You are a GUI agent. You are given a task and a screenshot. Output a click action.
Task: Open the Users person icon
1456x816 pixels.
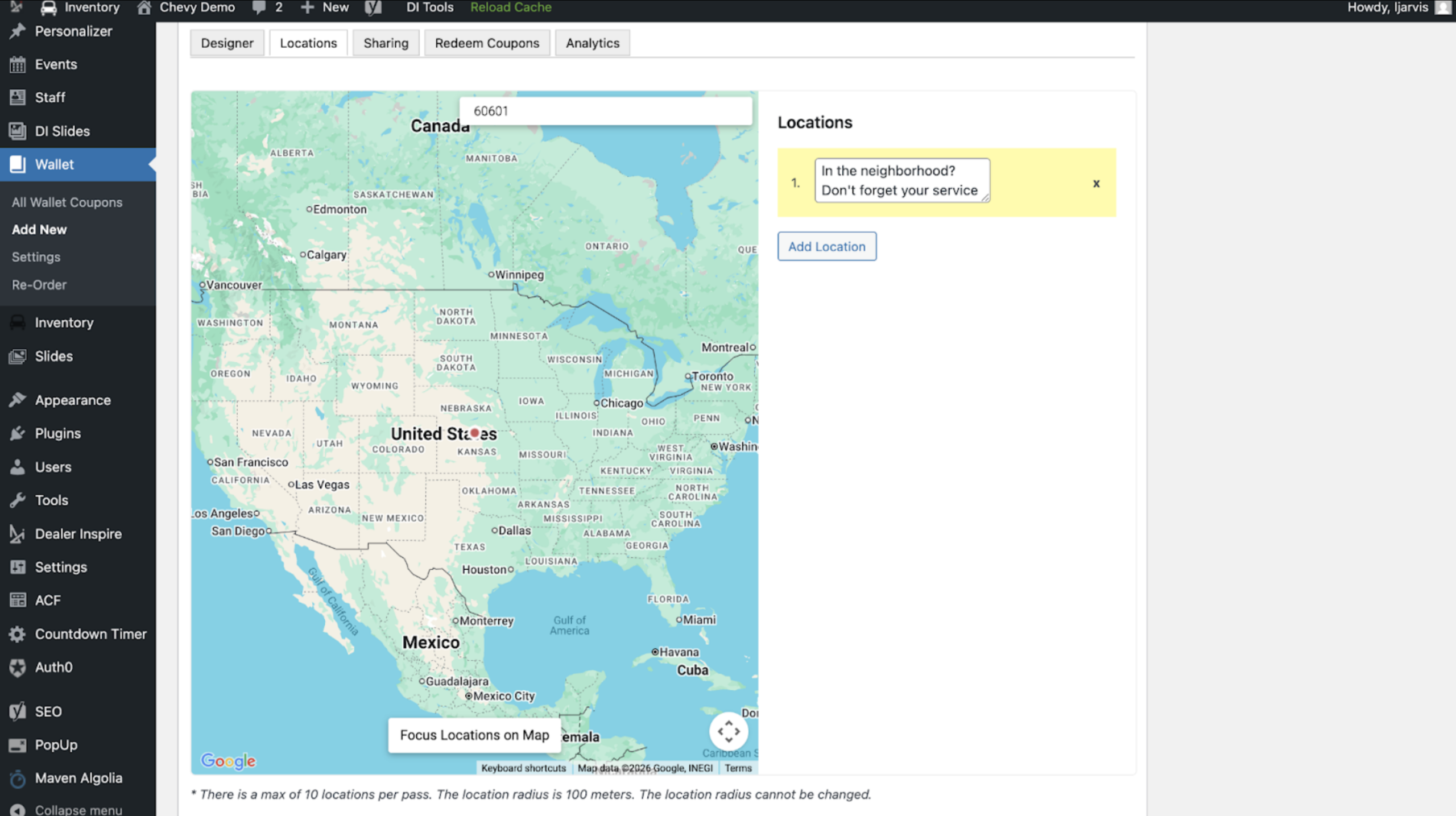(18, 467)
